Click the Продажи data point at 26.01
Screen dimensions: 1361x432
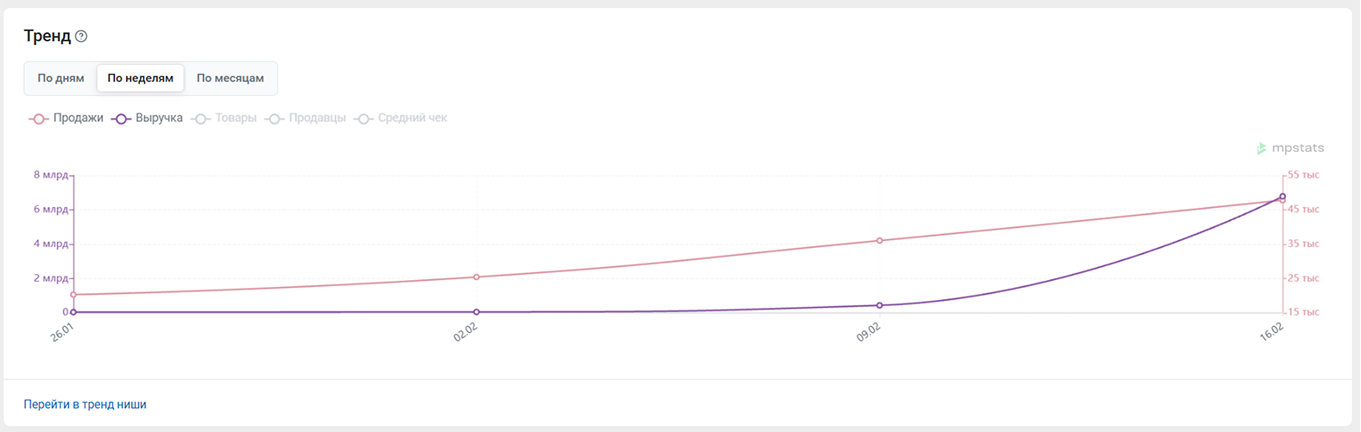tap(74, 295)
